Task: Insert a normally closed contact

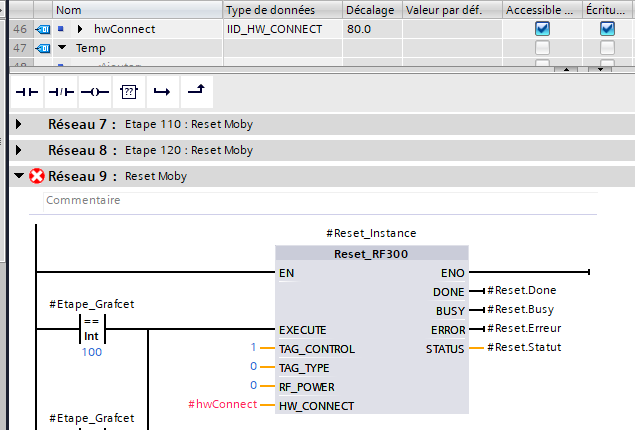Action: tap(61, 92)
